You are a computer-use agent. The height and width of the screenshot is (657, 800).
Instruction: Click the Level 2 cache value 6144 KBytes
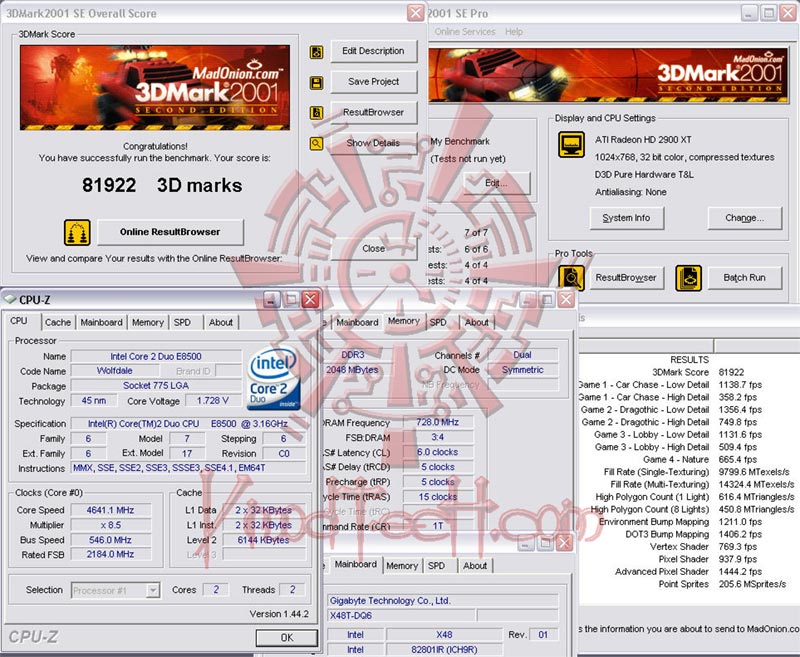point(264,540)
